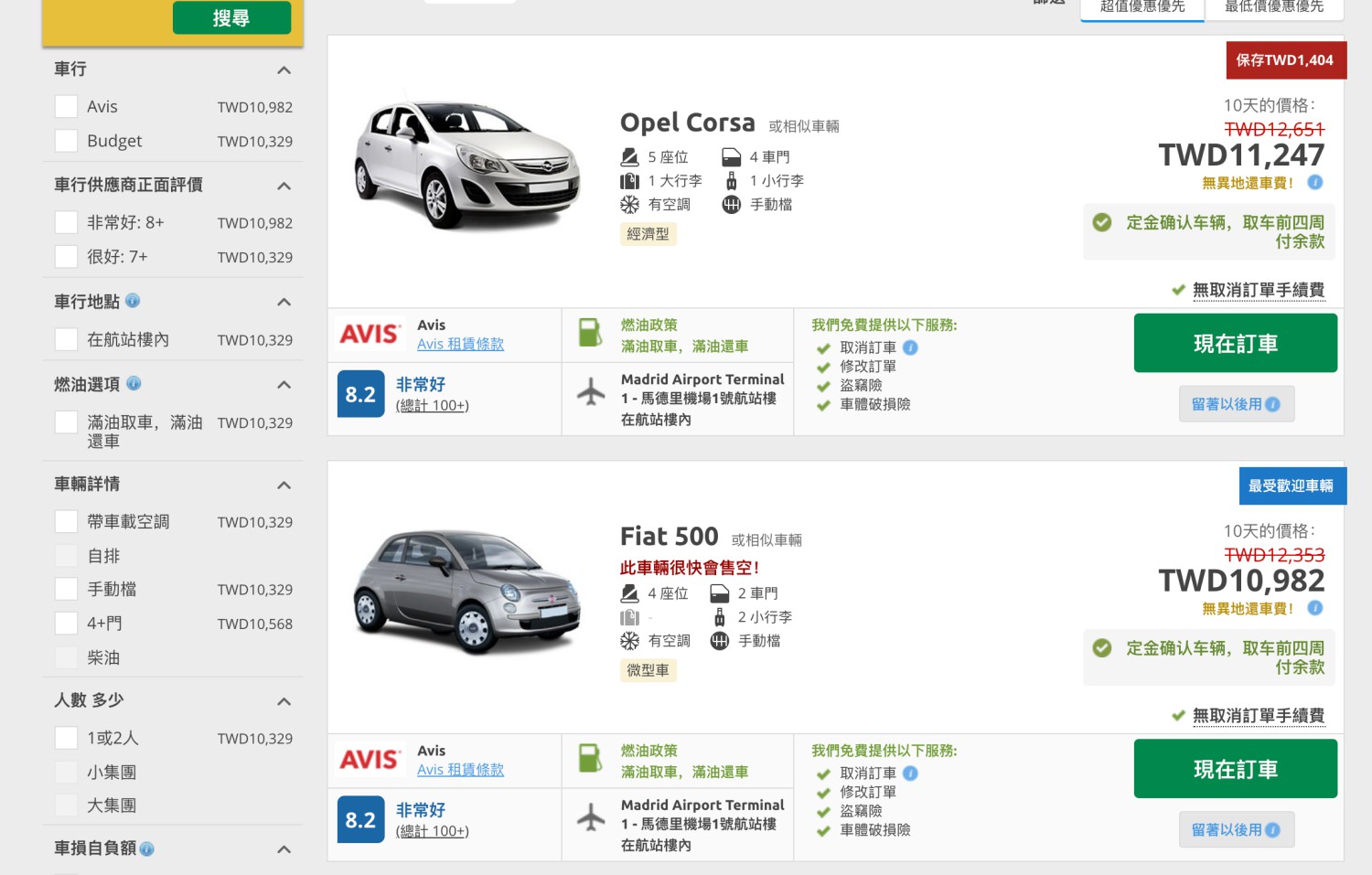
Task: Click info icon next to 車損自負額 filter
Action: tap(147, 848)
